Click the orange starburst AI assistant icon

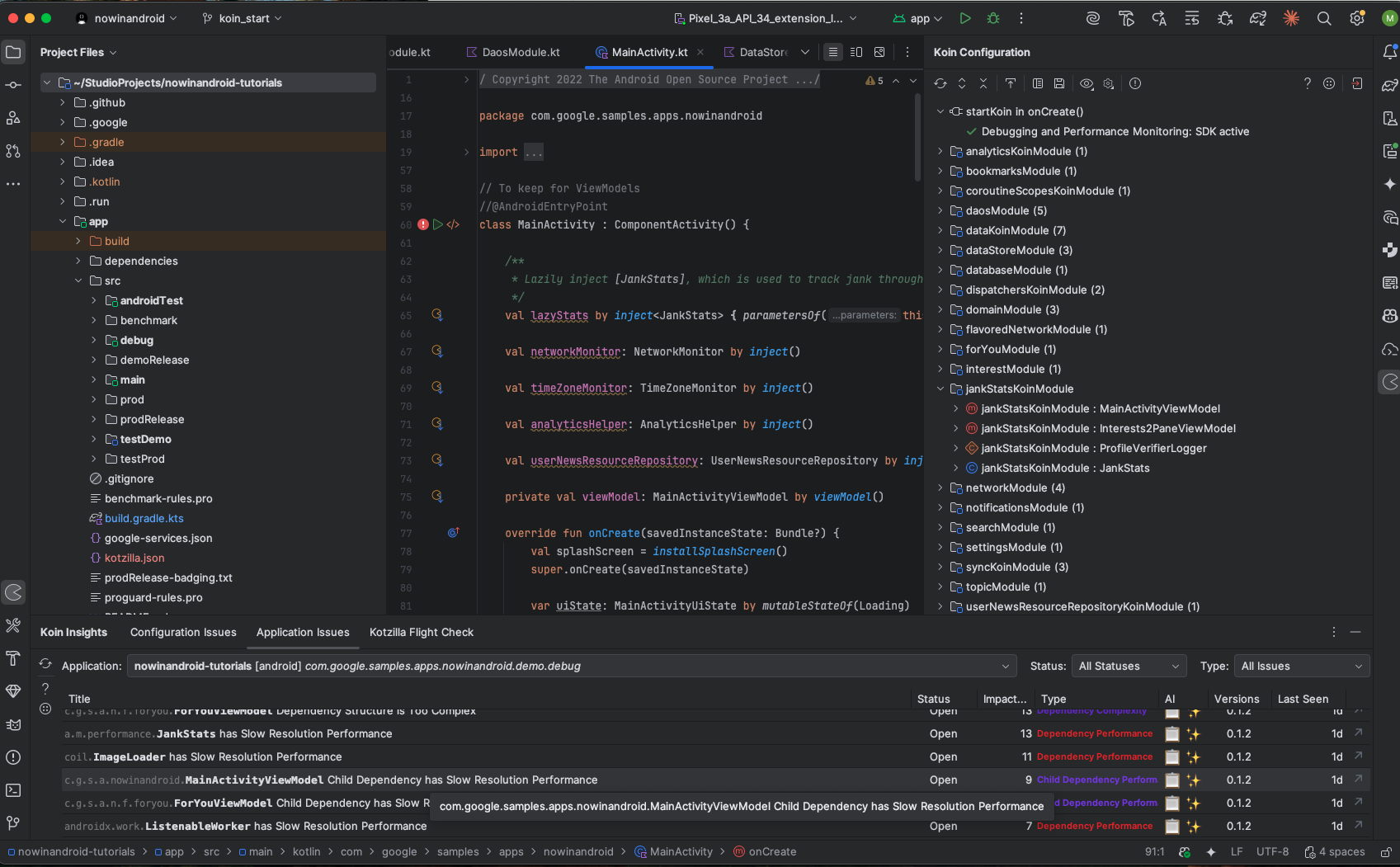click(x=1291, y=18)
